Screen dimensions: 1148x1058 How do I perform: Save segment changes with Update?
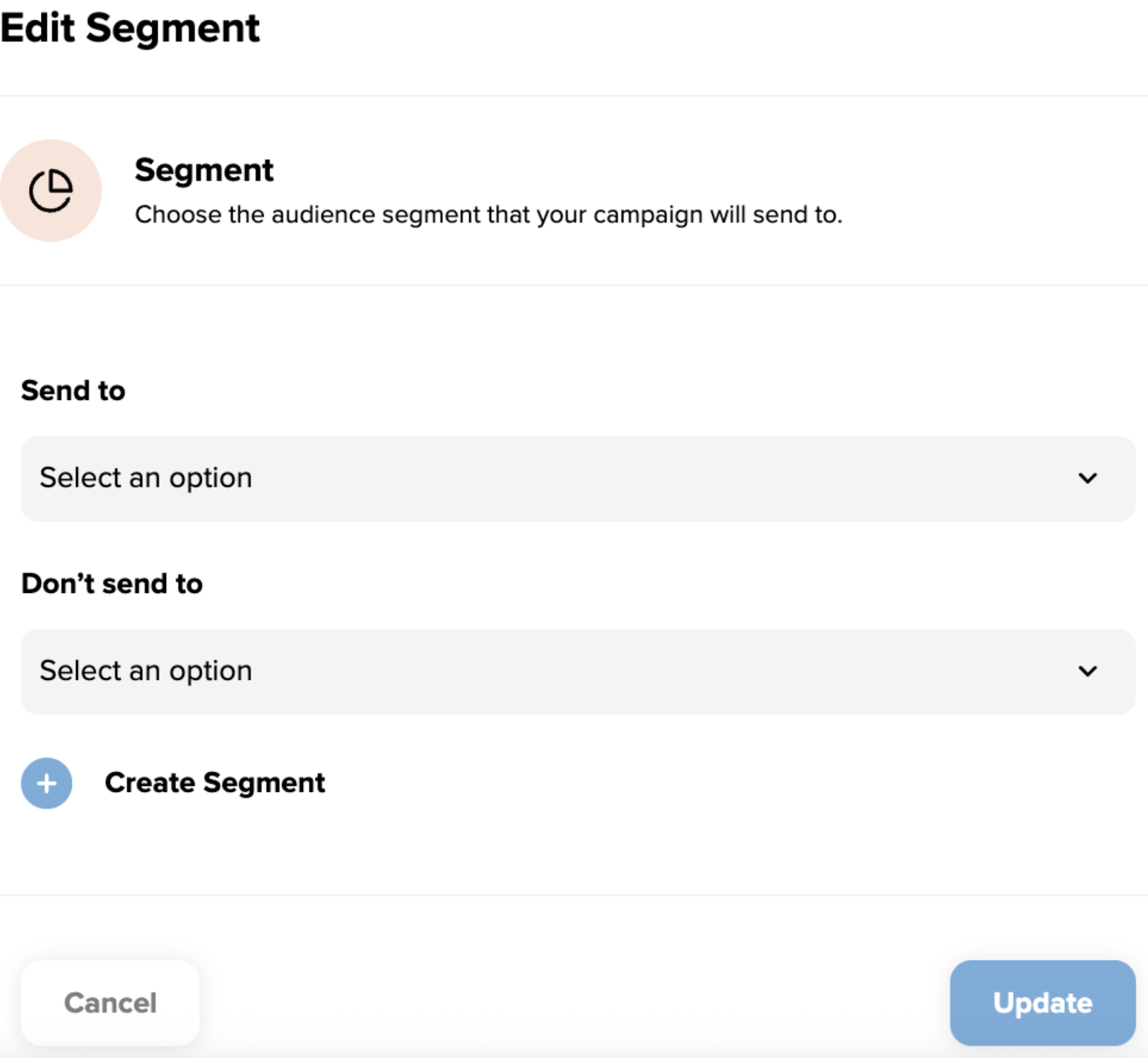tap(1042, 1003)
